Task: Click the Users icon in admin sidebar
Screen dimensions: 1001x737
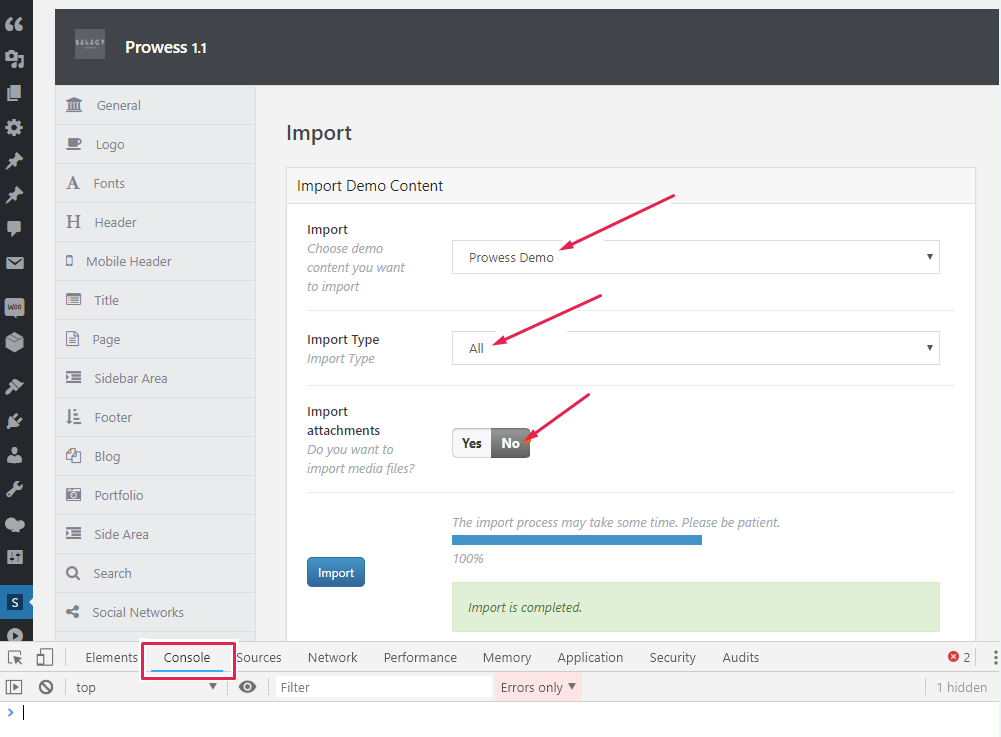Action: coord(14,456)
